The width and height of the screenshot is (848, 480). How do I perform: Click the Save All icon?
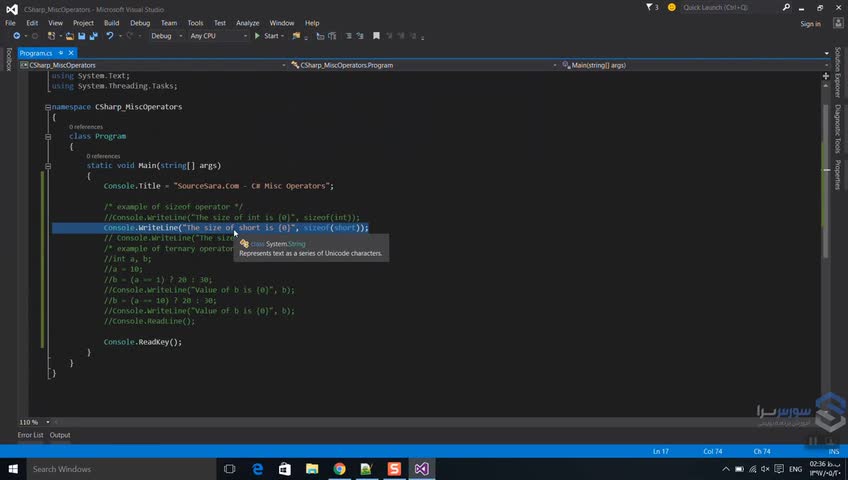(94, 36)
